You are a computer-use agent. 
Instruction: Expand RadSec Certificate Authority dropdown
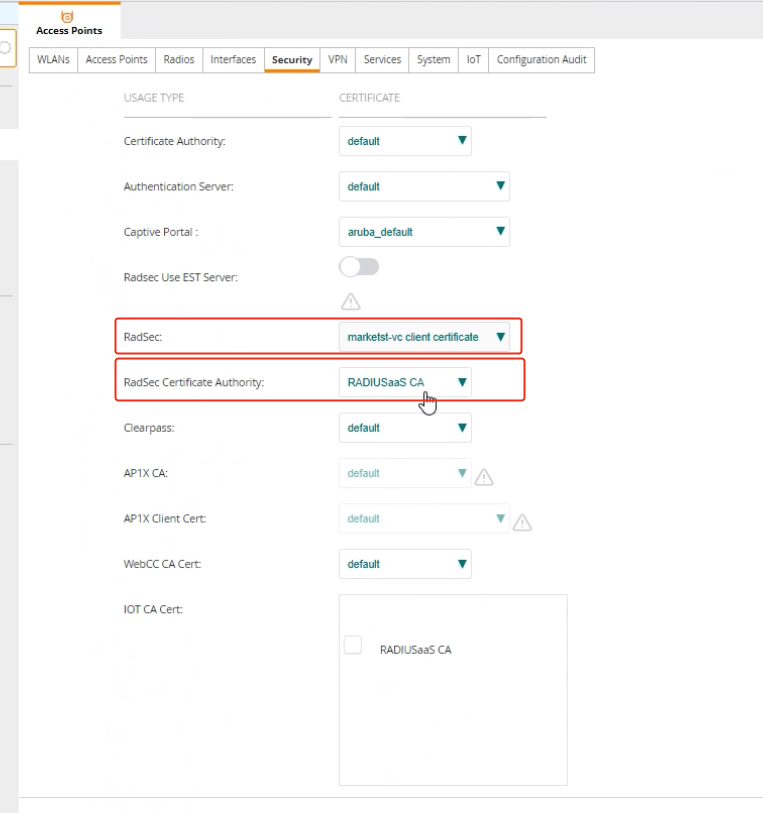(x=405, y=382)
